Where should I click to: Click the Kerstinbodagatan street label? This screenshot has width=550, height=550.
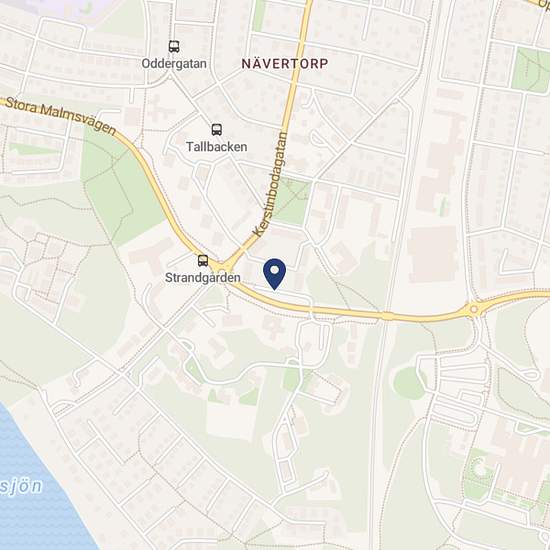270,185
